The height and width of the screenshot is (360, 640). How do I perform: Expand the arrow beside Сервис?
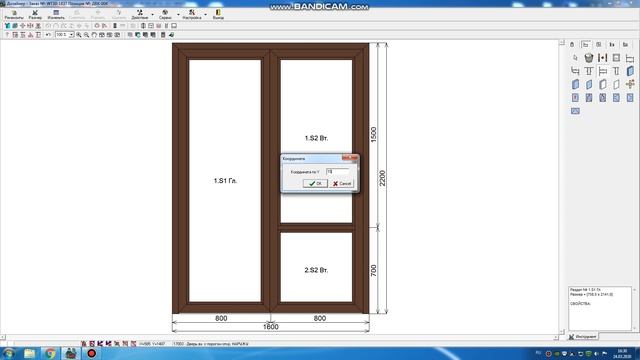coord(178,15)
